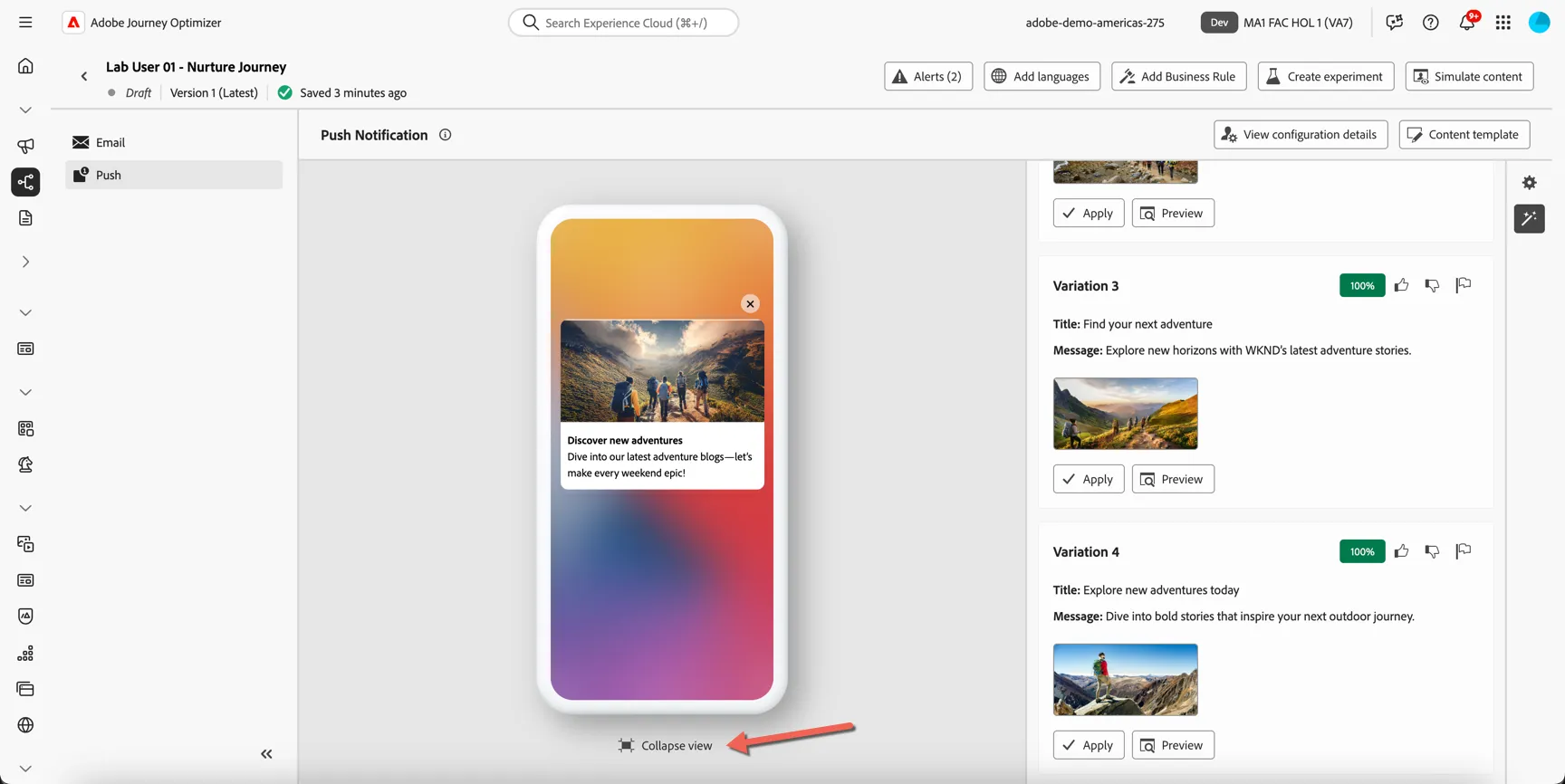Focus the Search Experience Cloud field
The height and width of the screenshot is (784, 1565).
tap(623, 23)
